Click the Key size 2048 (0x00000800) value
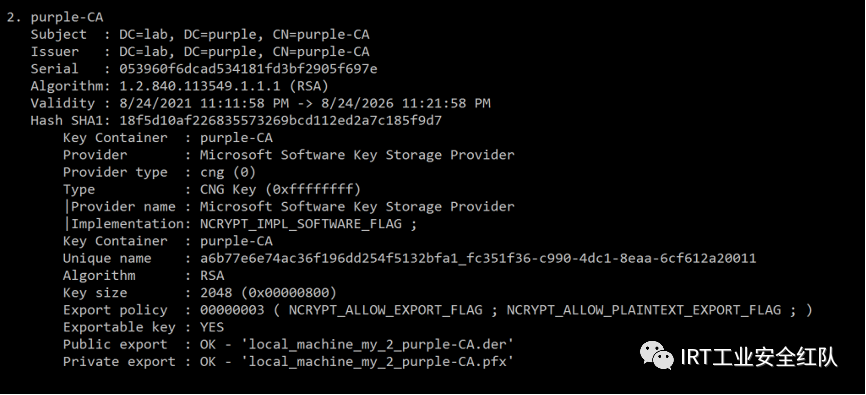 coord(268,292)
